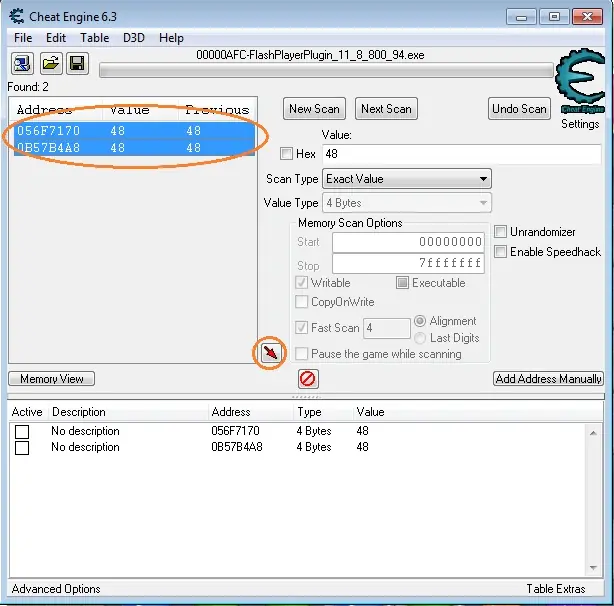Open the Table menu

[94, 38]
